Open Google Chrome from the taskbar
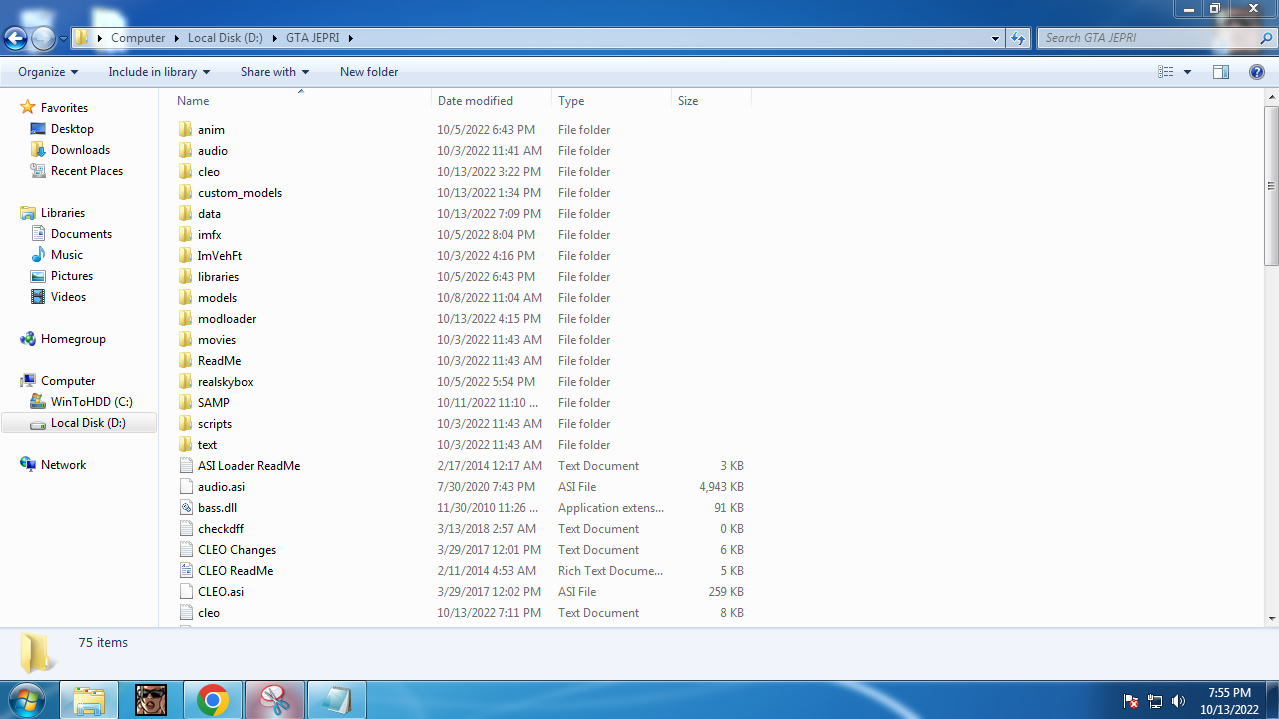1279x719 pixels. [x=213, y=700]
